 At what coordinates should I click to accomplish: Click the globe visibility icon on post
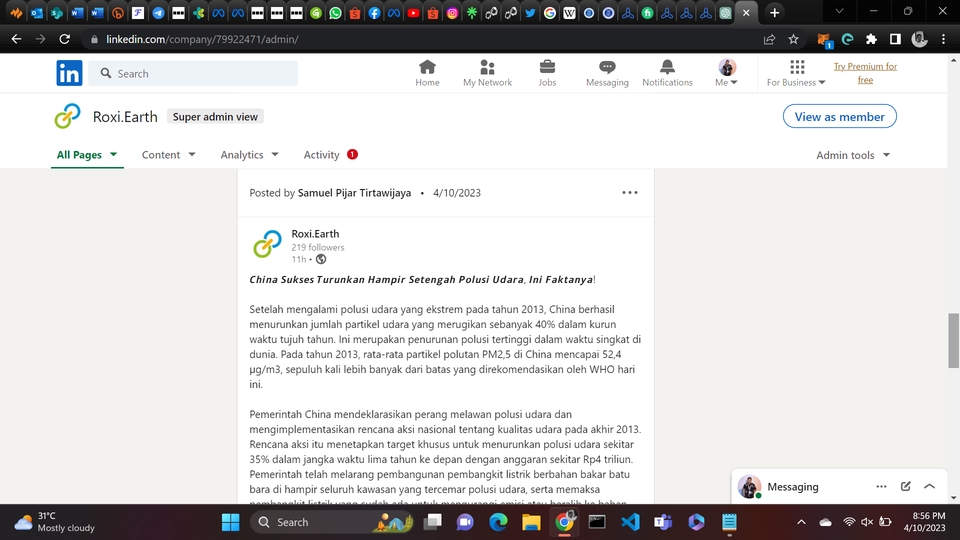tap(321, 260)
